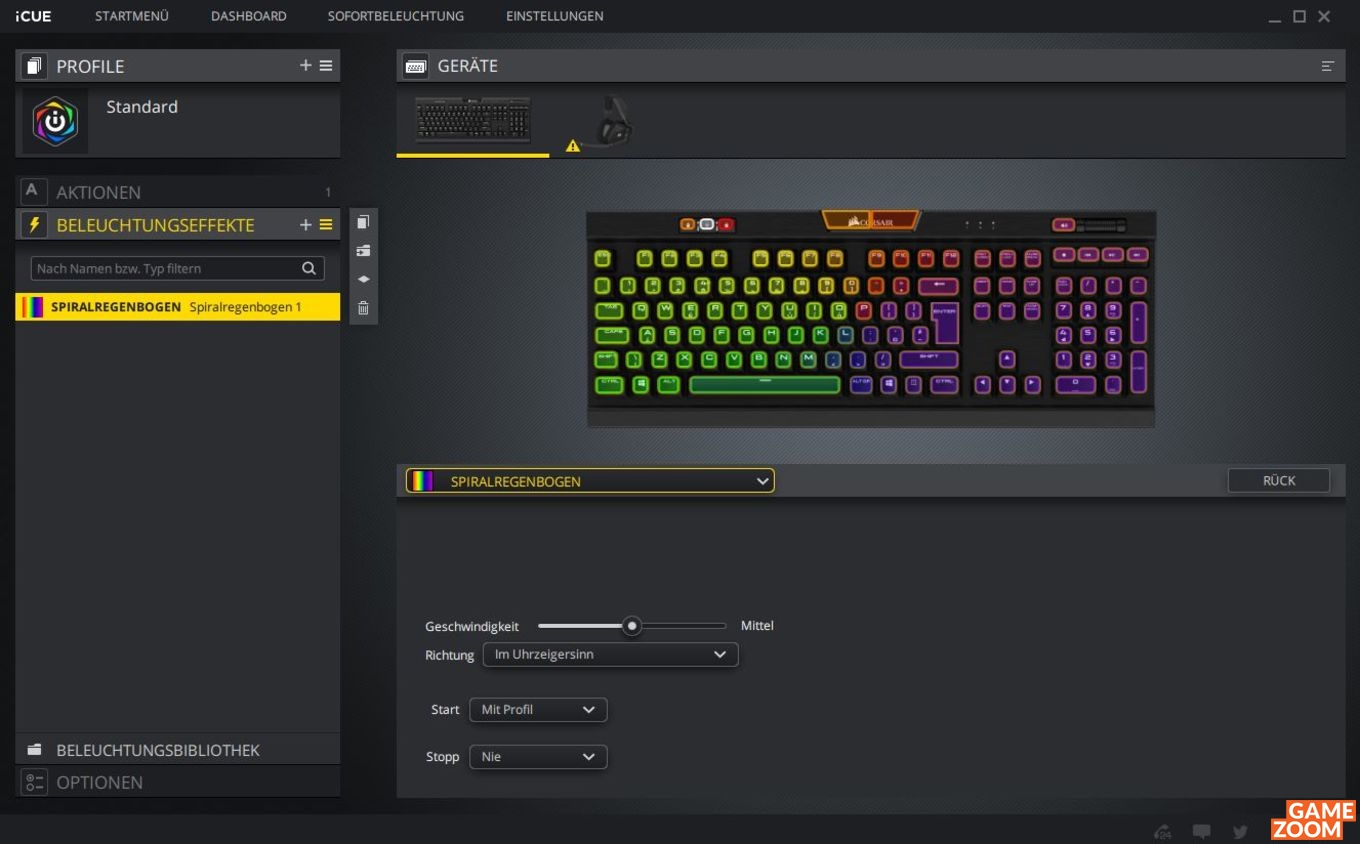Select the Corsair logo light zone
This screenshot has width=1360, height=844.
[871, 221]
